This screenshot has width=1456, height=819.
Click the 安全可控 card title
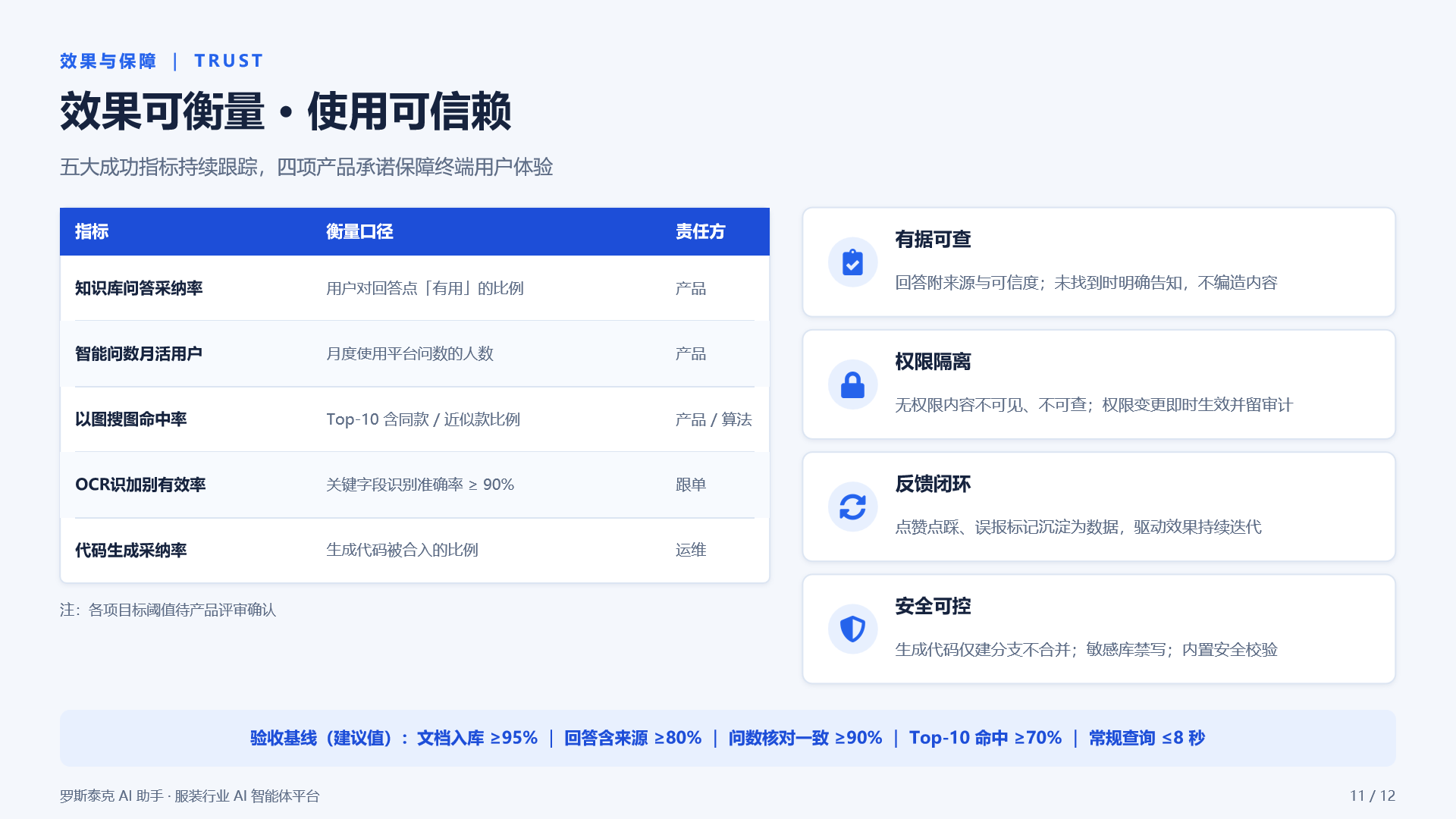click(x=933, y=606)
